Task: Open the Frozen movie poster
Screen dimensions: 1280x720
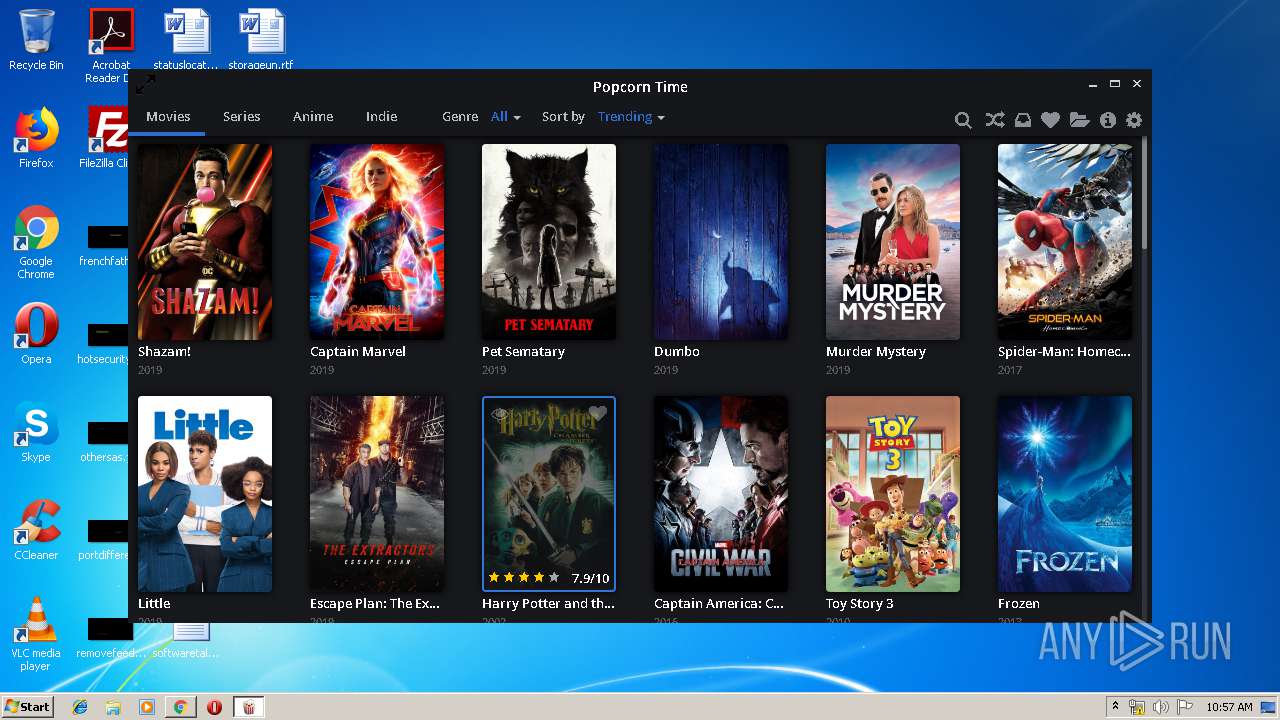Action: (x=1065, y=494)
